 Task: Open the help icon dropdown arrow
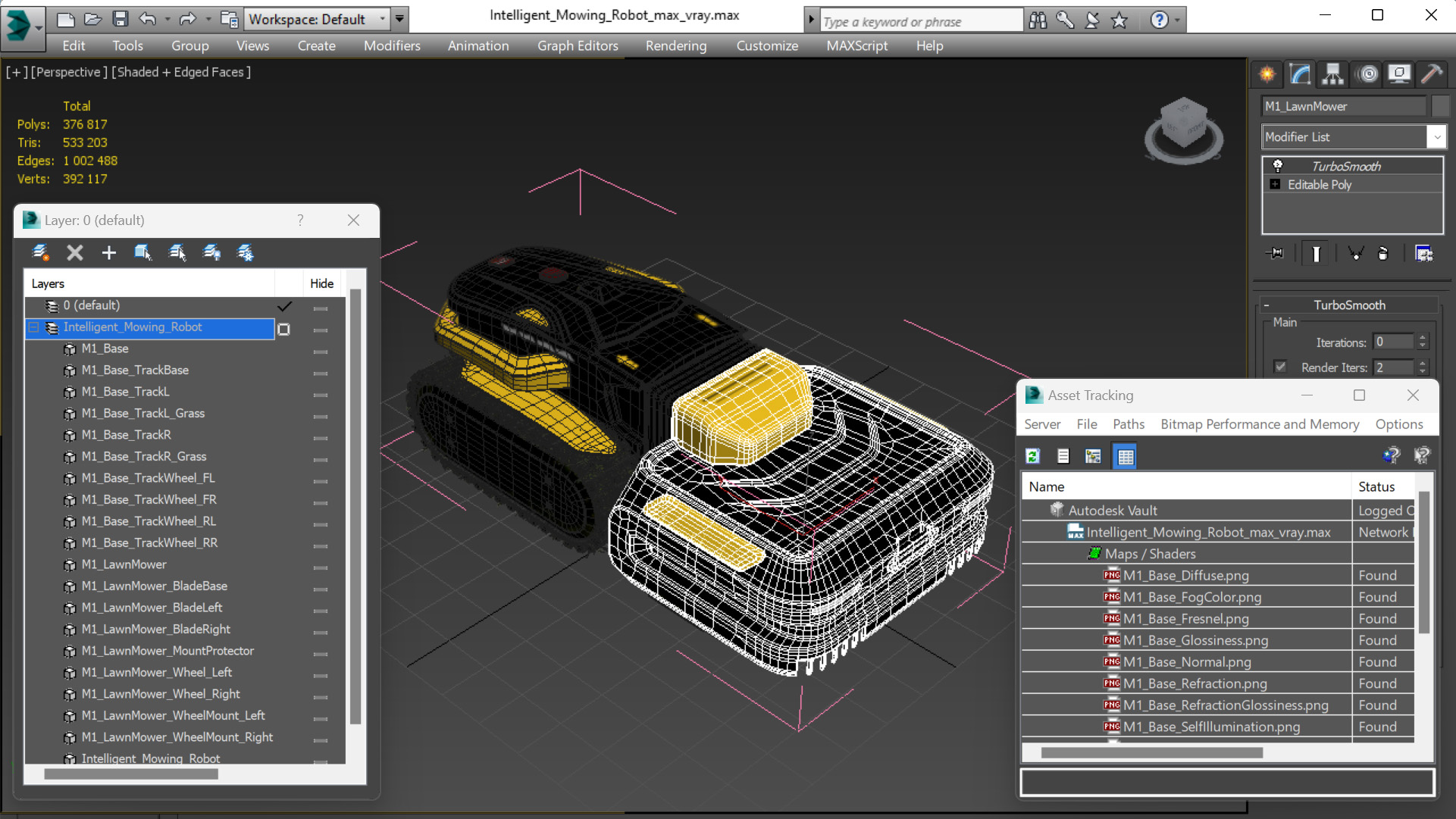pyautogui.click(x=1177, y=20)
